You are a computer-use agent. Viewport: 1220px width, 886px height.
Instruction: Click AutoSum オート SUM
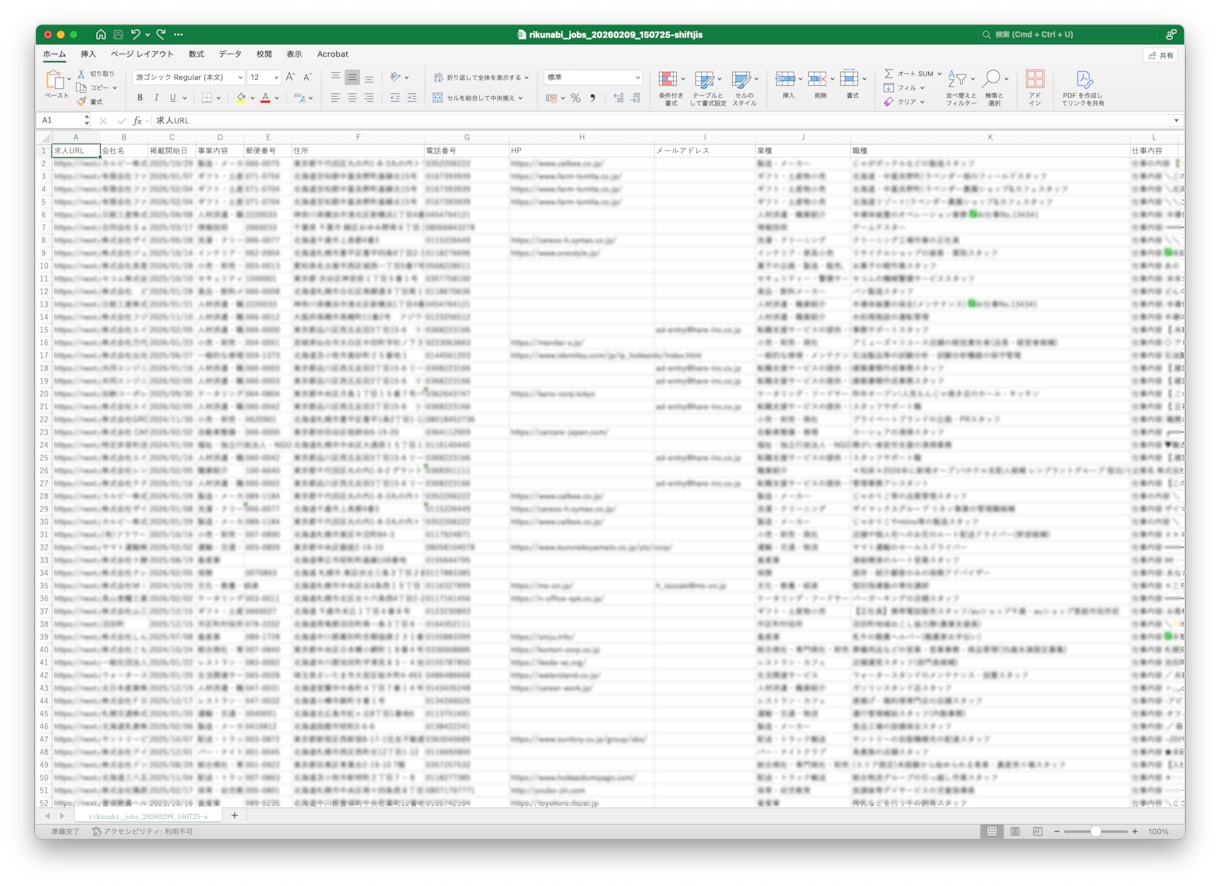point(911,74)
